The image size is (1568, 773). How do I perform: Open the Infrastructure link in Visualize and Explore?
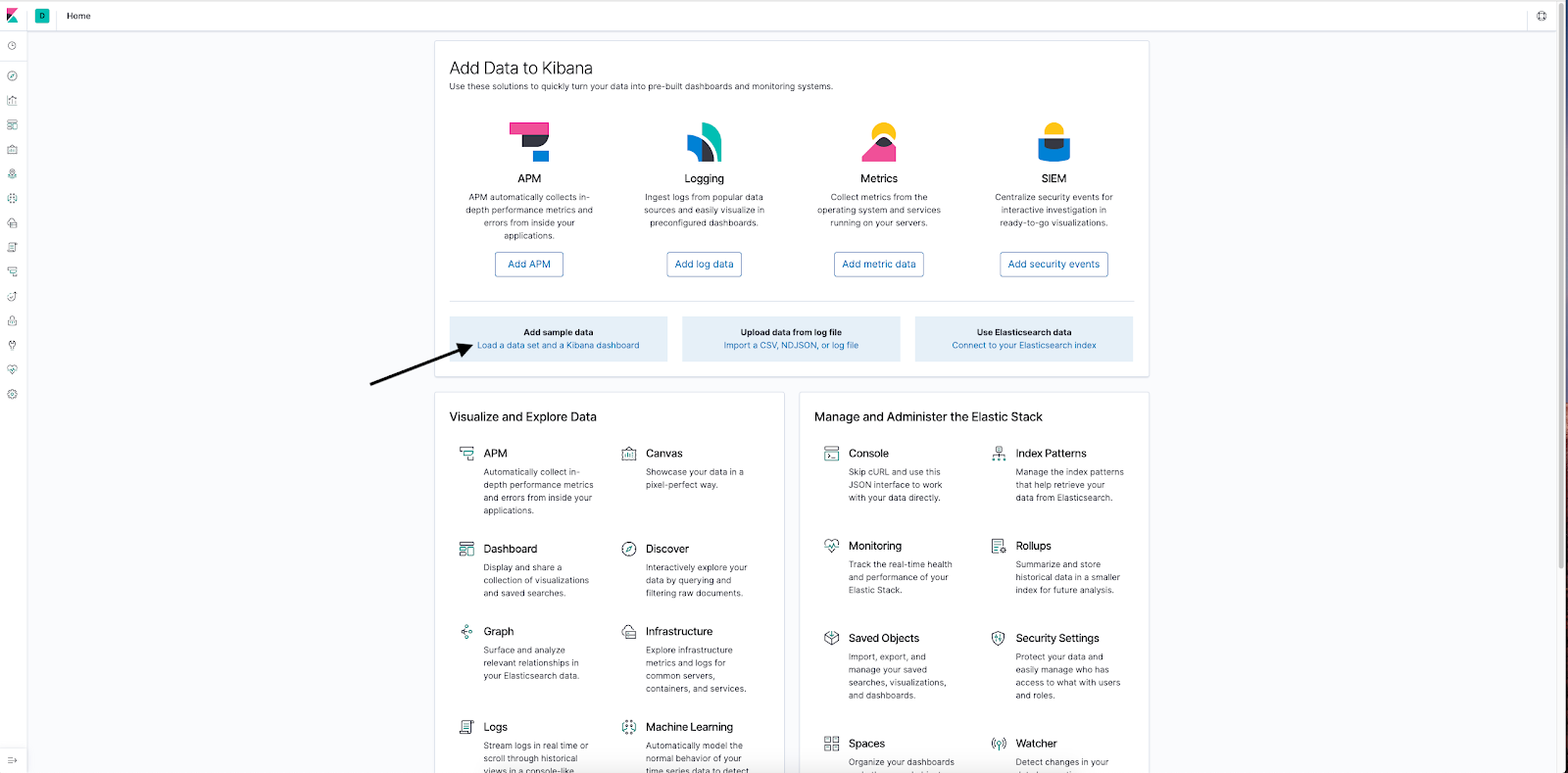(679, 632)
